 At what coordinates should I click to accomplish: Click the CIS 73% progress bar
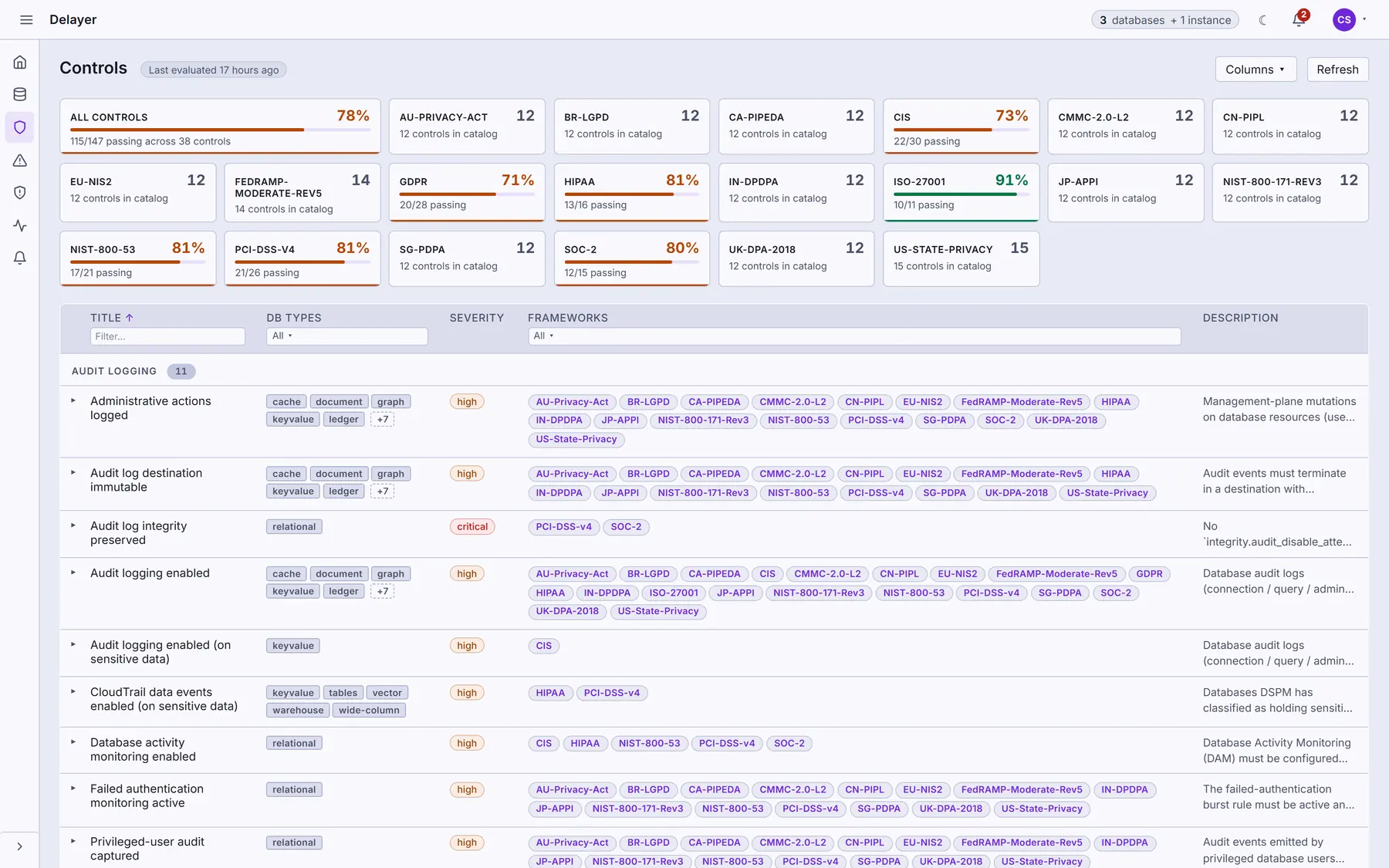[961, 130]
